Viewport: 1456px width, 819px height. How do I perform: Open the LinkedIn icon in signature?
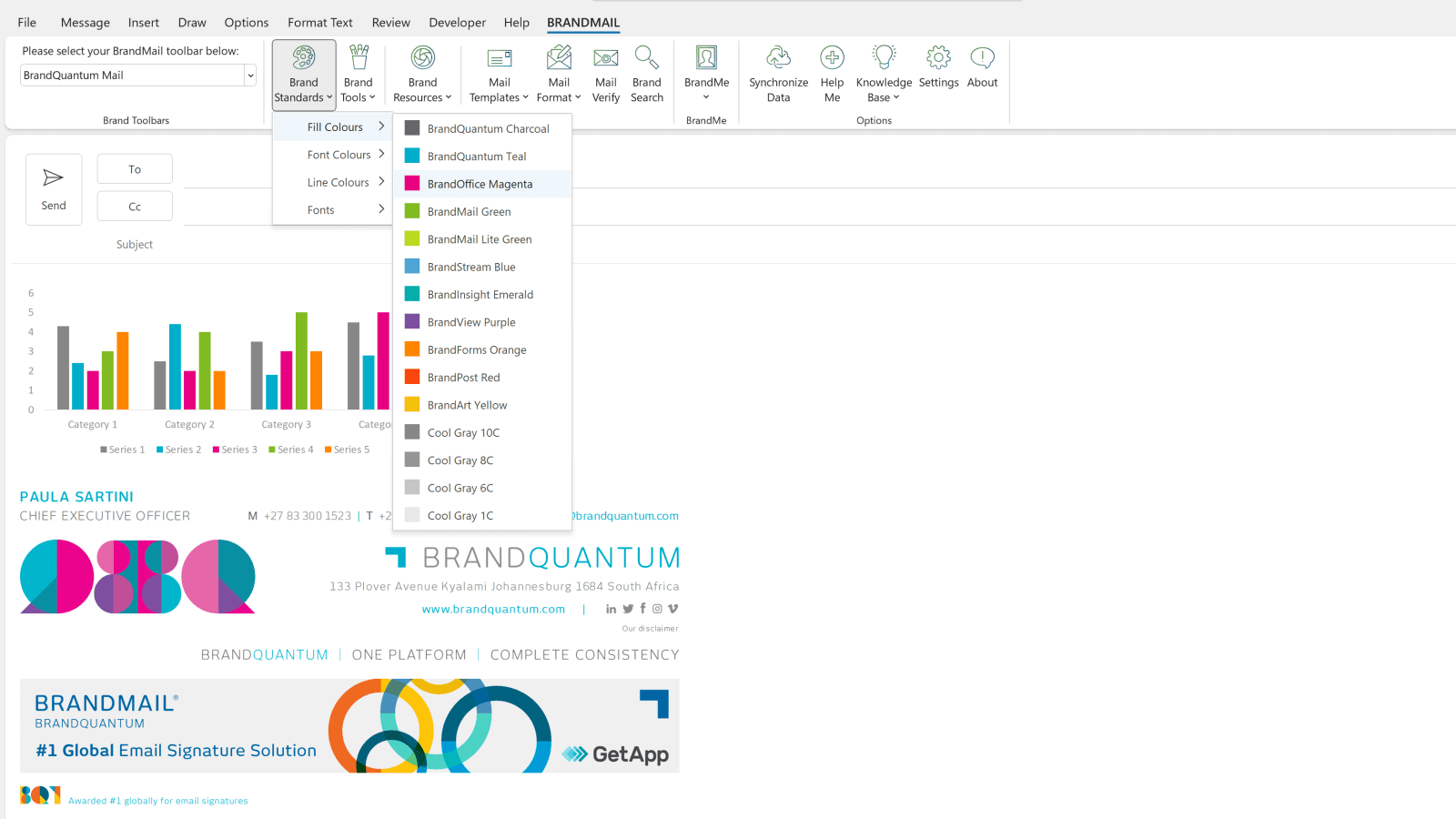tap(611, 609)
